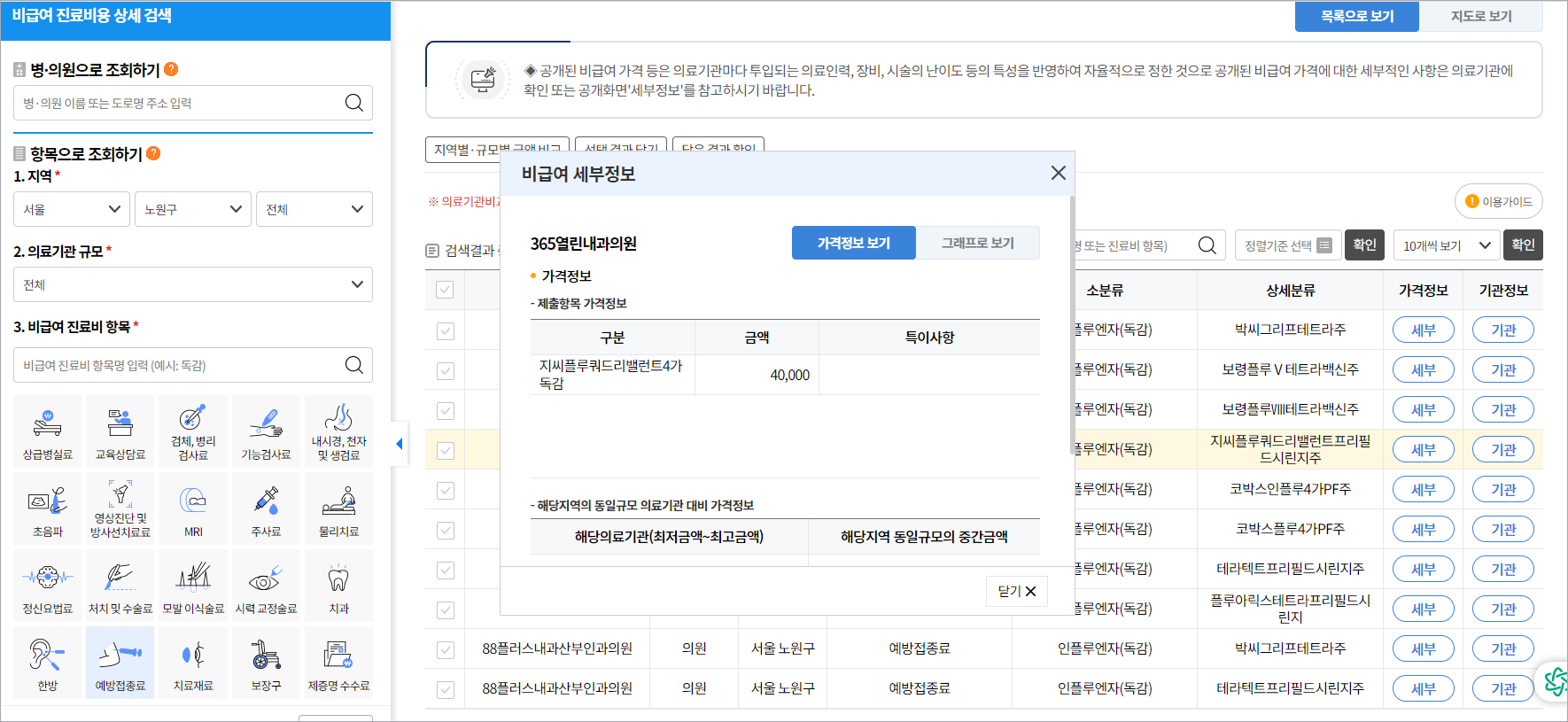
Task: Select the 교육상담료 category icon
Action: click(x=120, y=431)
